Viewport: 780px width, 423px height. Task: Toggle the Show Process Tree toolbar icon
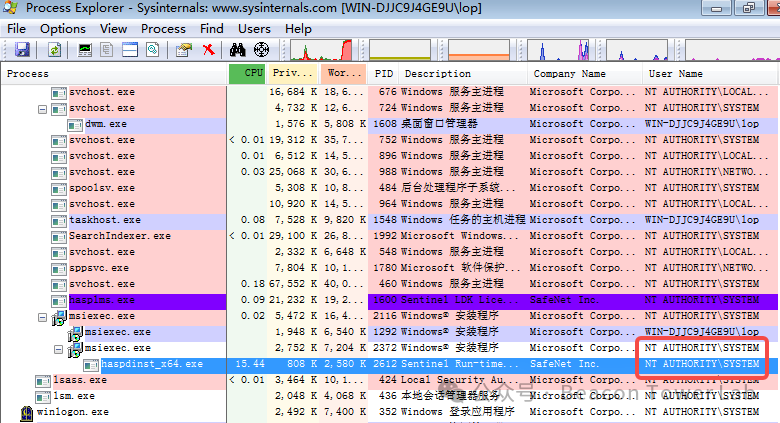click(106, 50)
